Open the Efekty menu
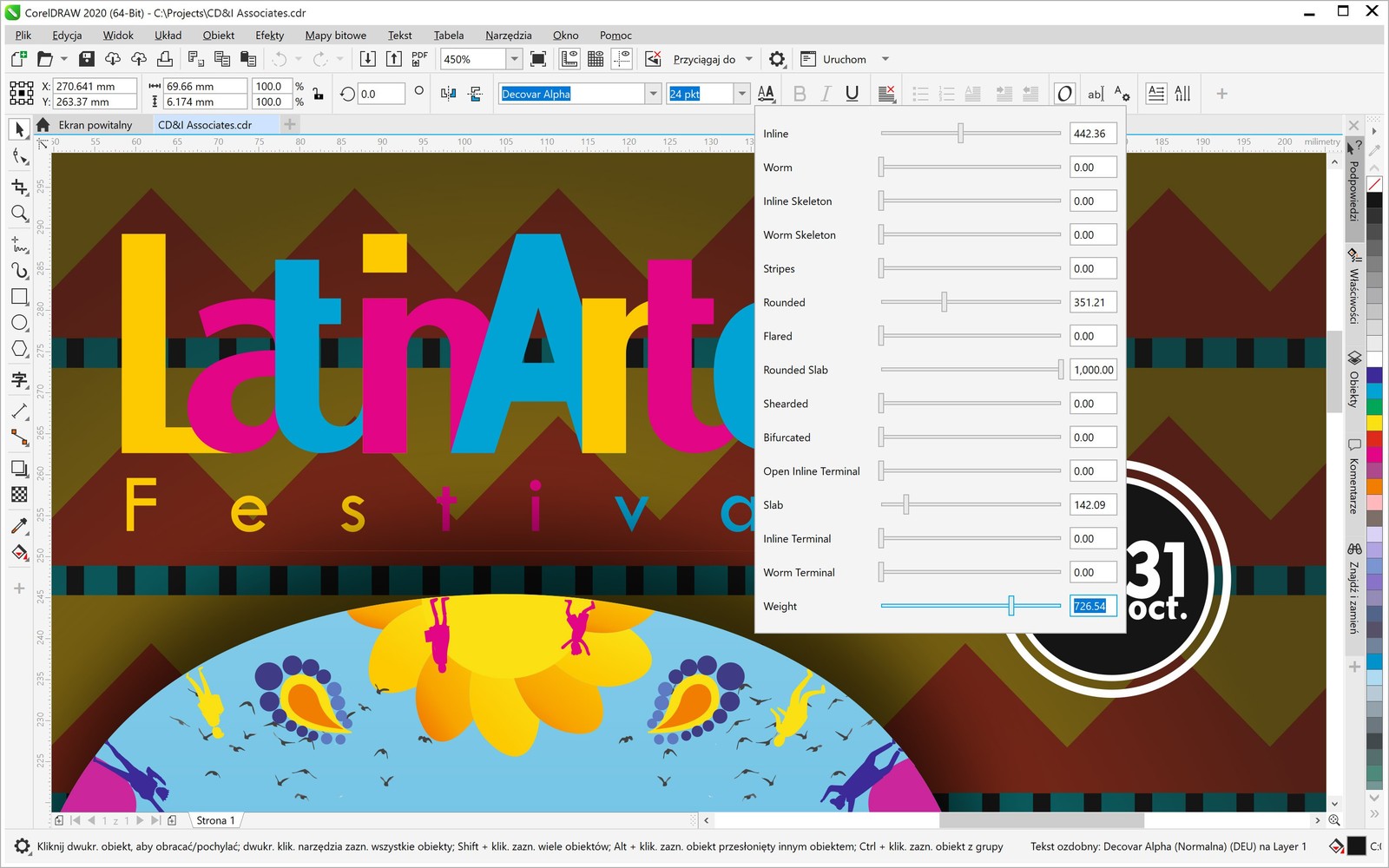This screenshot has width=1389, height=868. pyautogui.click(x=269, y=35)
